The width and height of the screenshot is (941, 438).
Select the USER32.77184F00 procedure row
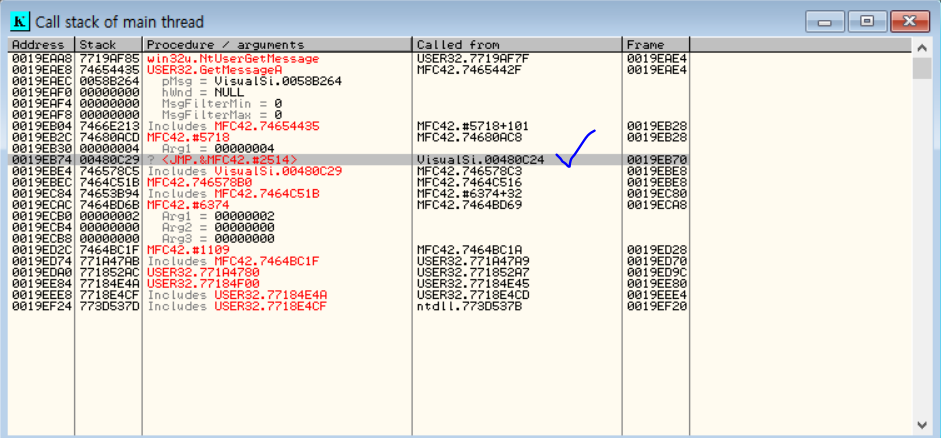tap(460, 283)
